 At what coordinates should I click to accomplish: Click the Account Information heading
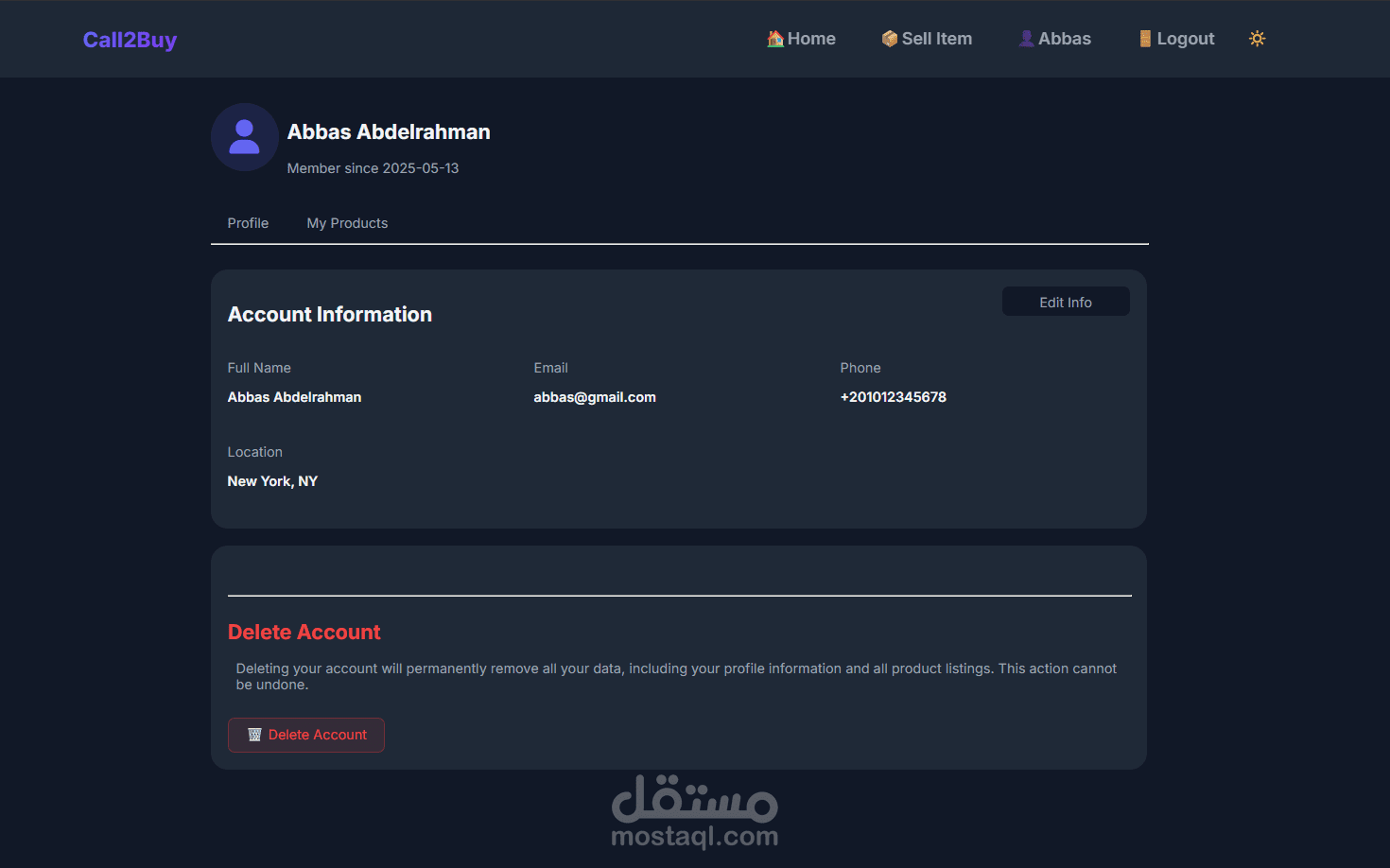[x=329, y=315]
